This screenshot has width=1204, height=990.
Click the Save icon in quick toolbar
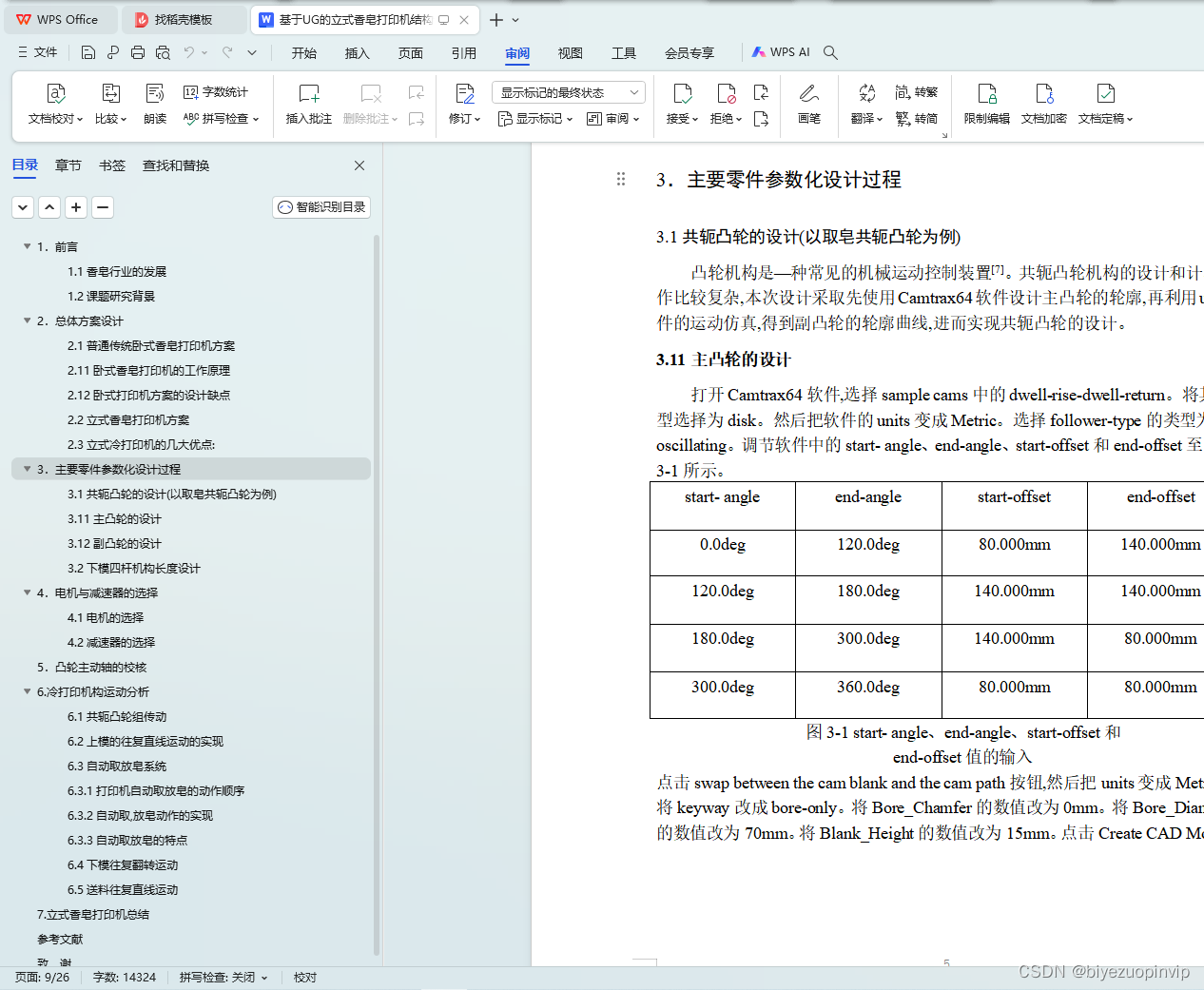click(88, 52)
